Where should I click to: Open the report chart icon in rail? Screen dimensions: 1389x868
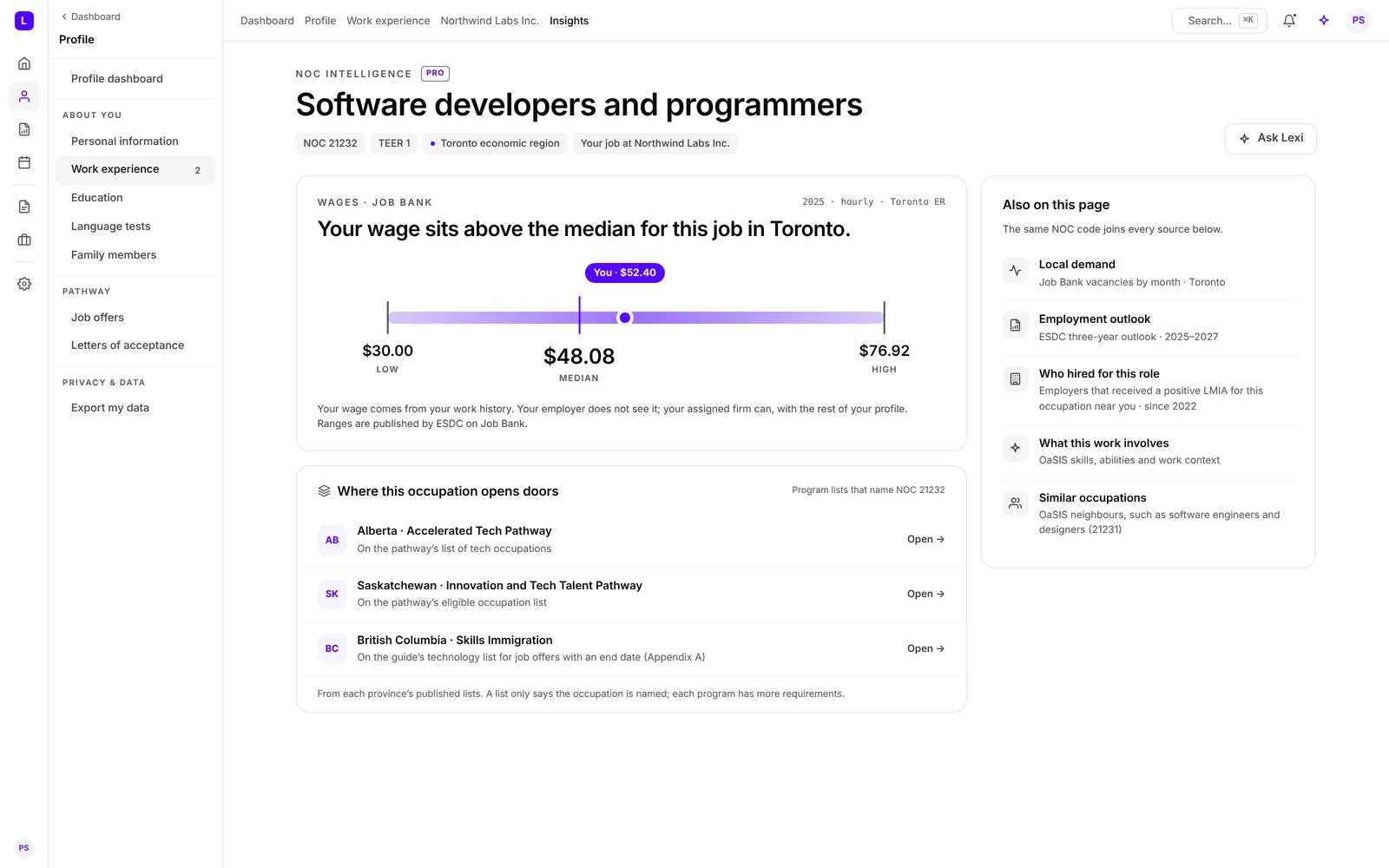[x=24, y=129]
